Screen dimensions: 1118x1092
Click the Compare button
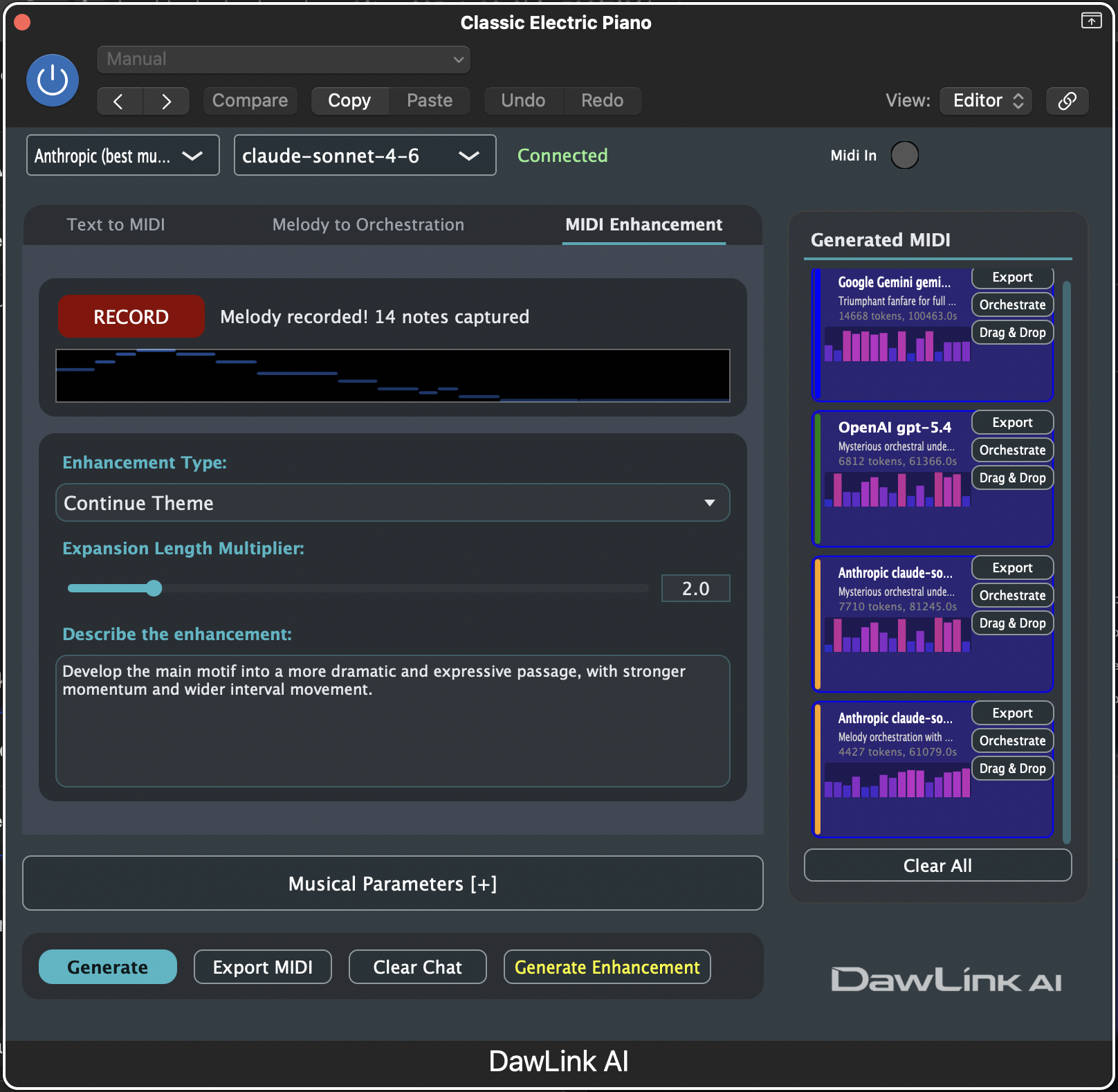tap(250, 101)
